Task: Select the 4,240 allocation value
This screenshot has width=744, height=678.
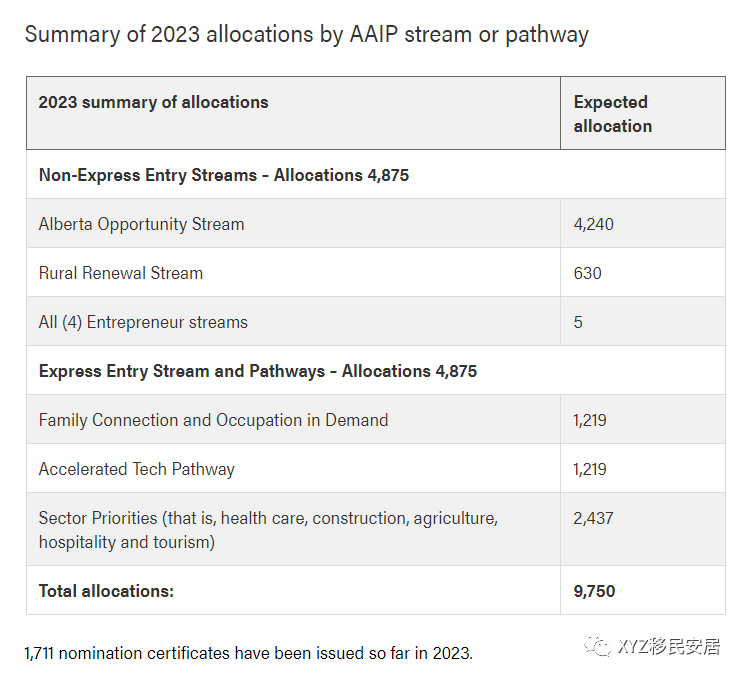Action: point(594,224)
